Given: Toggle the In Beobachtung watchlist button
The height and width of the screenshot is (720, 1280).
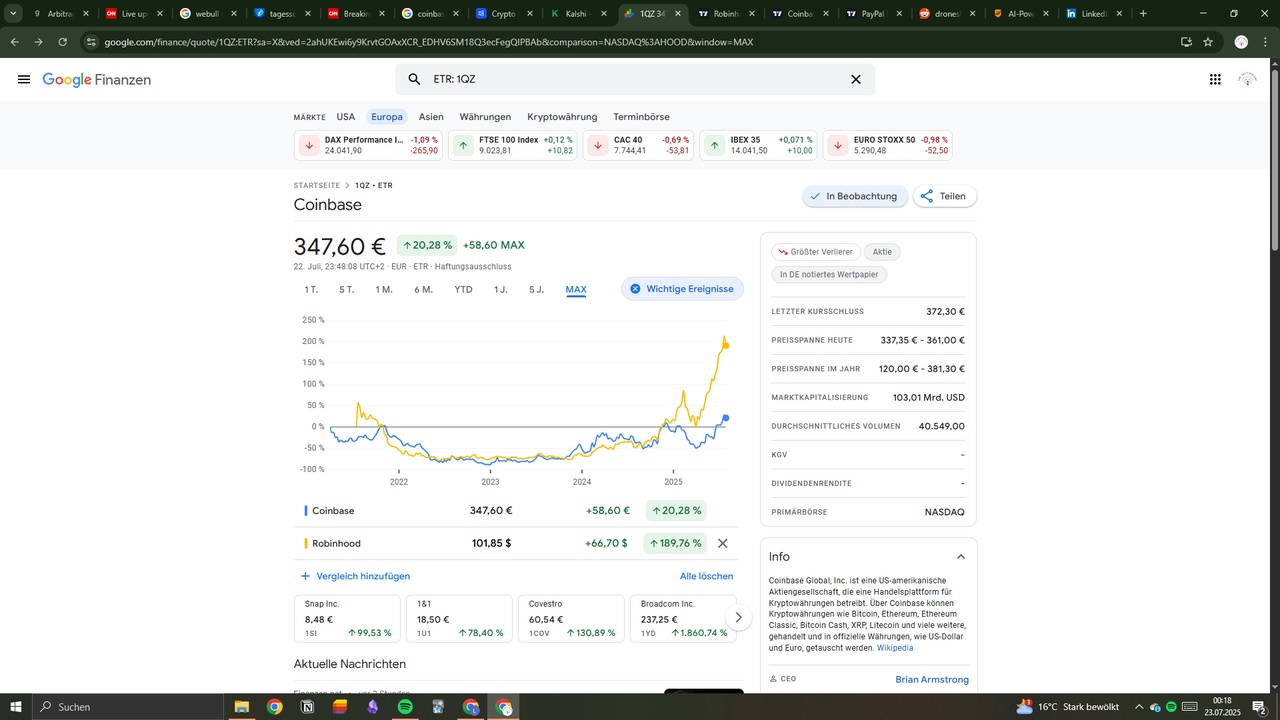Looking at the screenshot, I should pyautogui.click(x=855, y=196).
